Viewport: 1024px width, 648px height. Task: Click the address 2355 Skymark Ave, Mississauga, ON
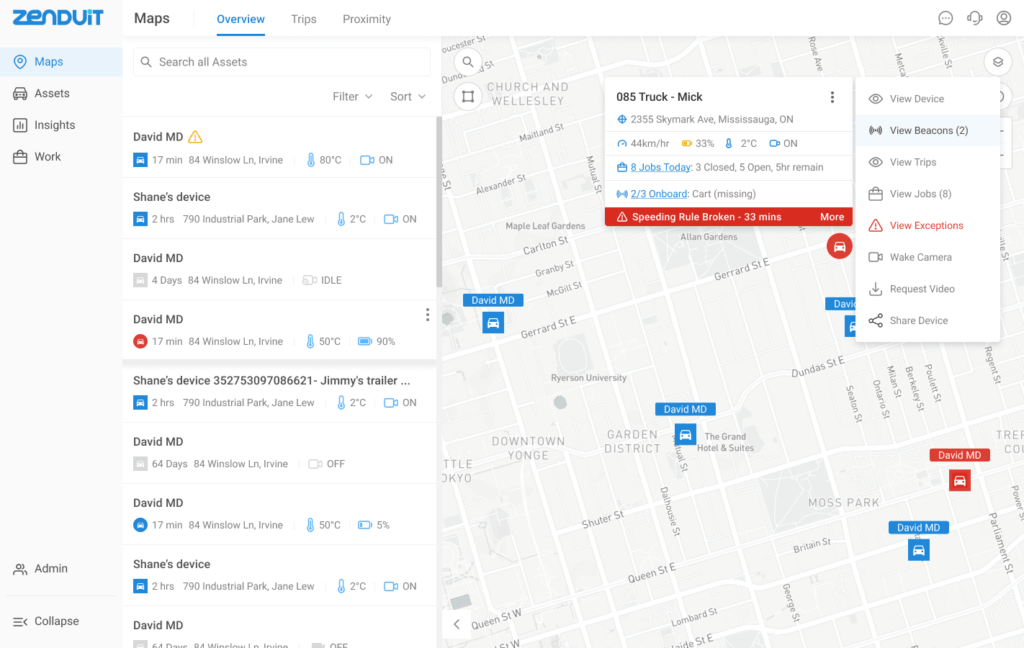coord(712,120)
